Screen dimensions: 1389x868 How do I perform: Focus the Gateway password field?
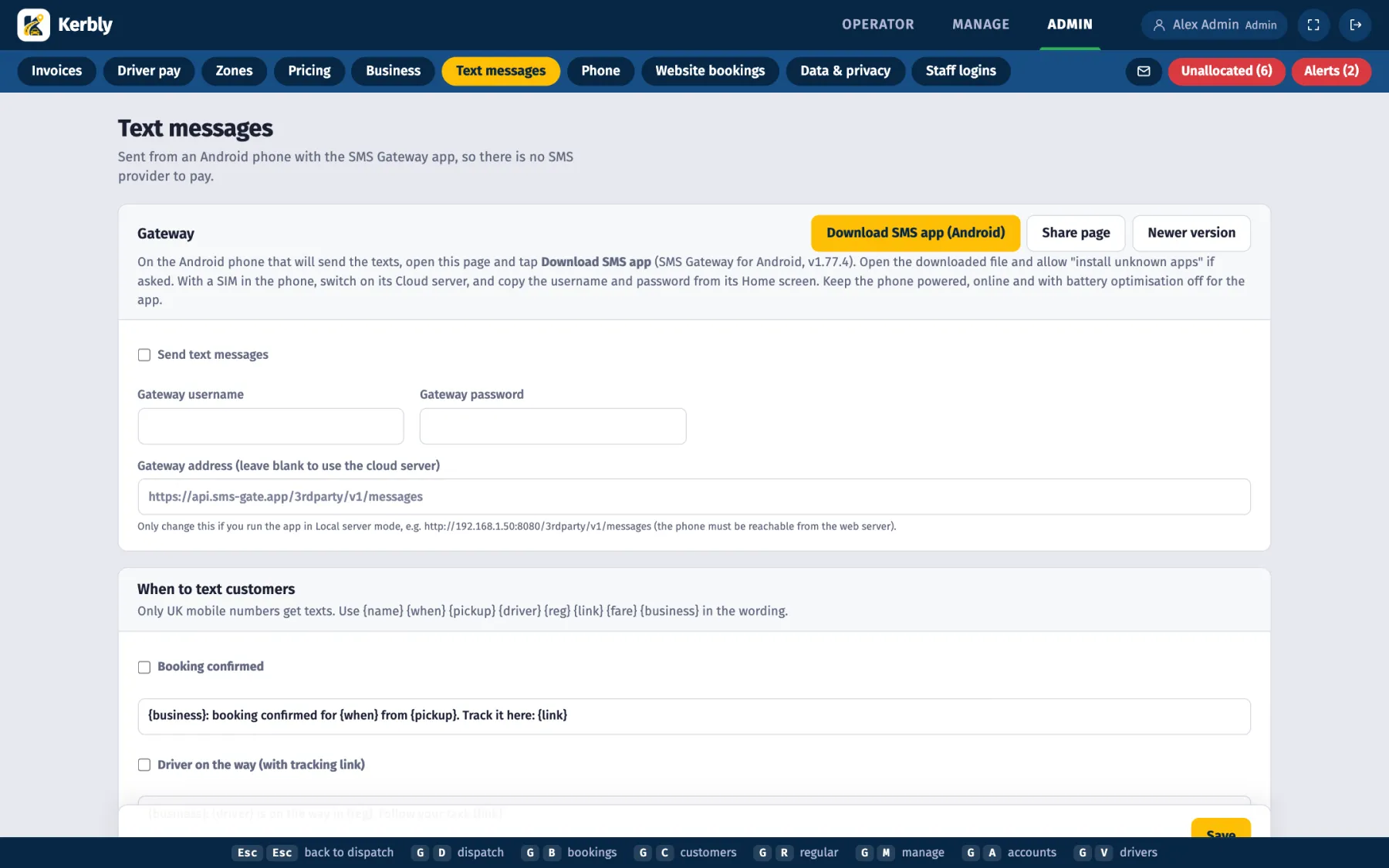(x=553, y=427)
